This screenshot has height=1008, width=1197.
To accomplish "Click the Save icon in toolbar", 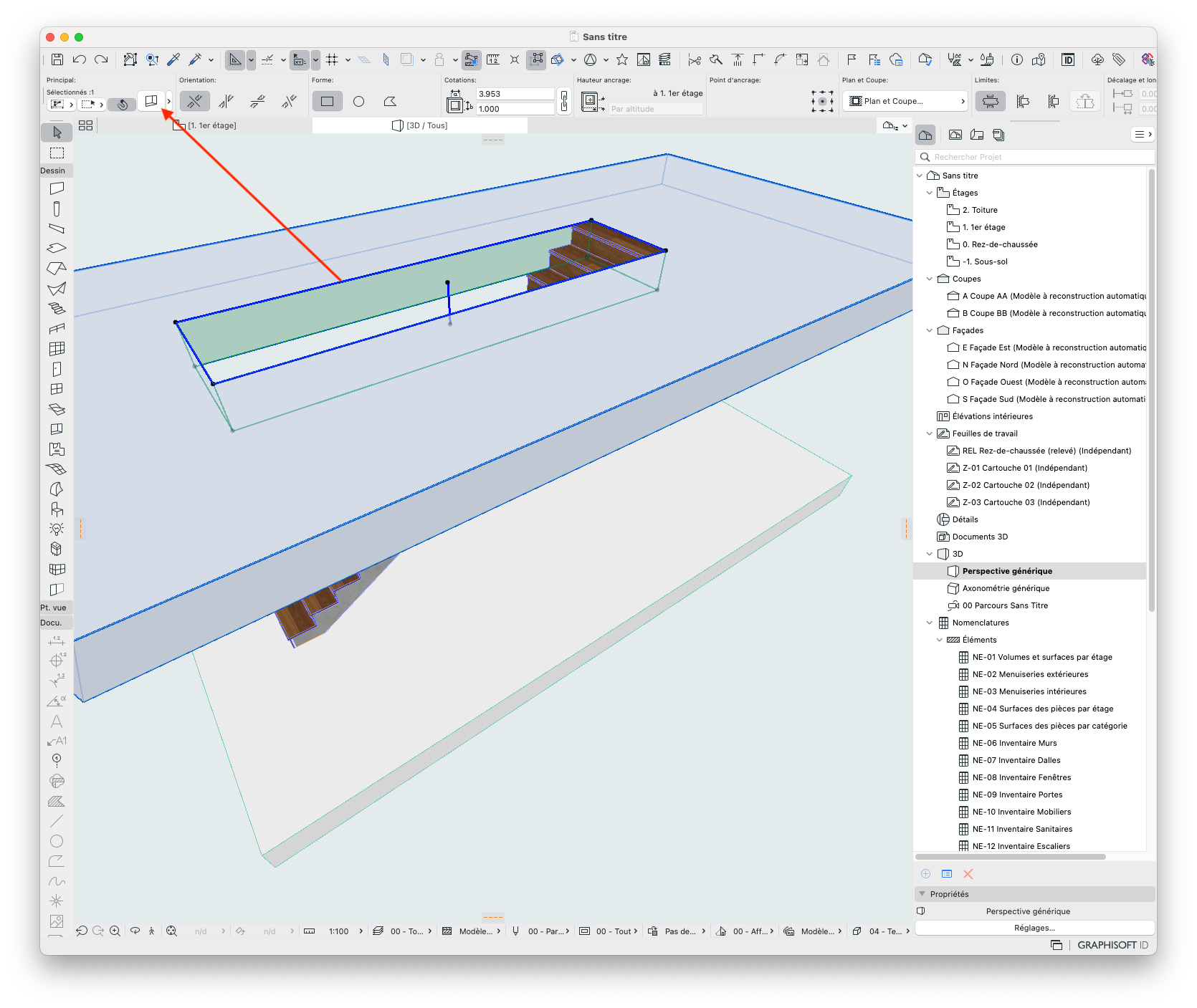I will coord(57,59).
